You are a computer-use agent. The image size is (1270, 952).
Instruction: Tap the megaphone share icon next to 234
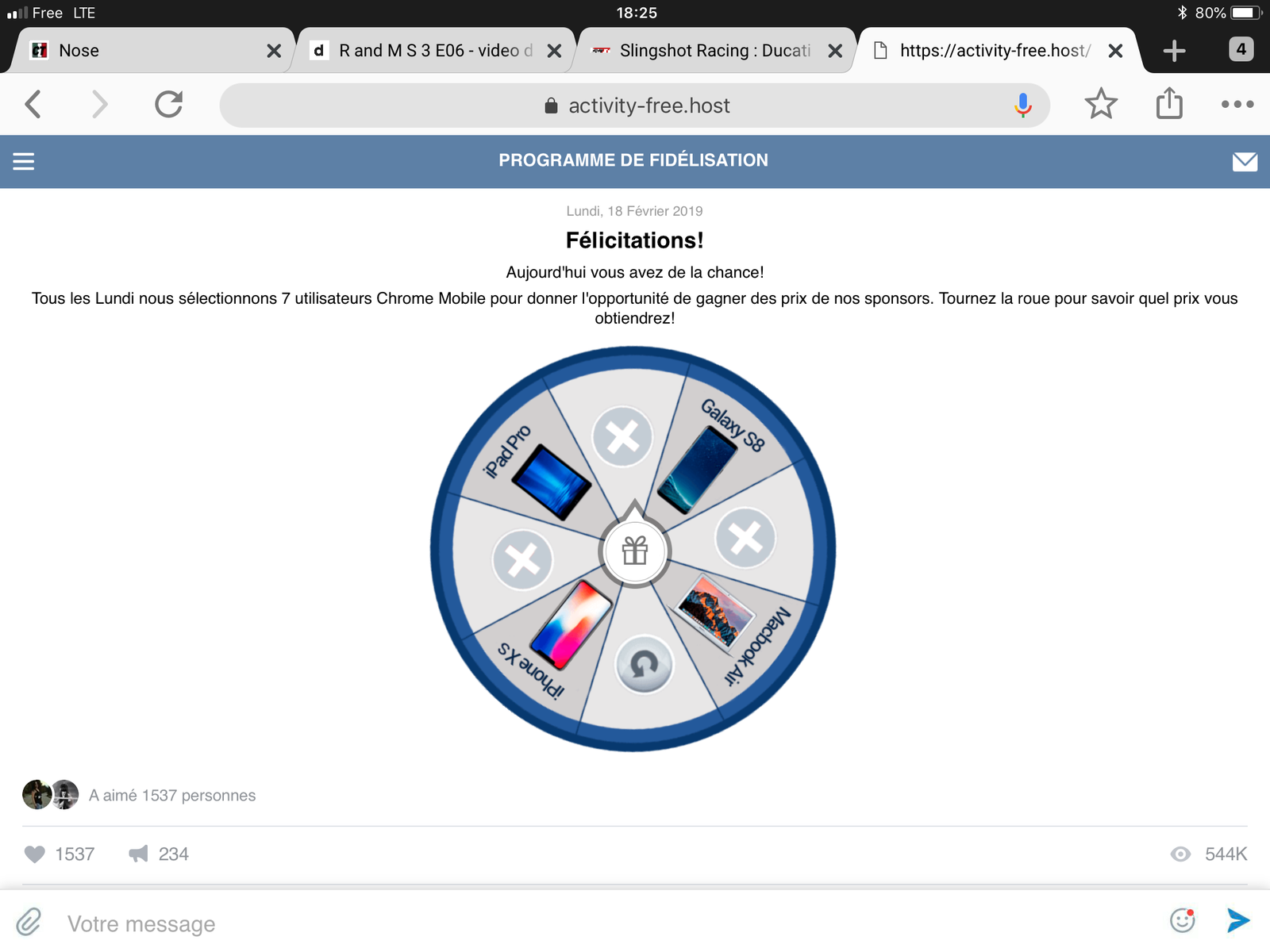(x=138, y=854)
